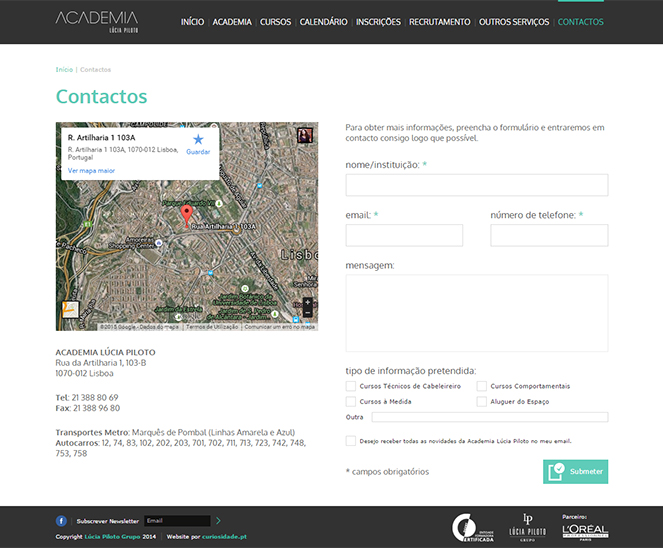Click the Rua da Artilharia 1, 103-B address

[x=101, y=363]
